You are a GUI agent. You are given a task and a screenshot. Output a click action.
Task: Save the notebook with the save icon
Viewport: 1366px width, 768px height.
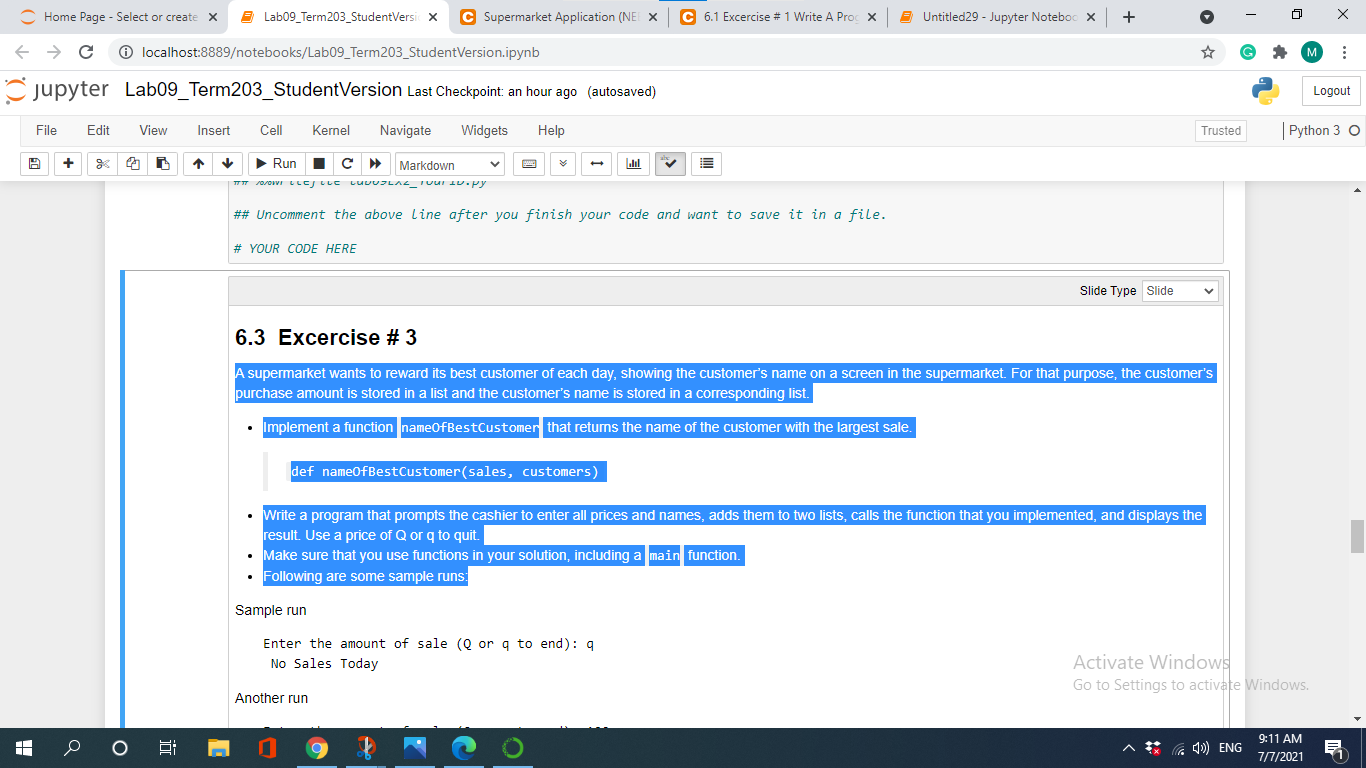tap(34, 163)
